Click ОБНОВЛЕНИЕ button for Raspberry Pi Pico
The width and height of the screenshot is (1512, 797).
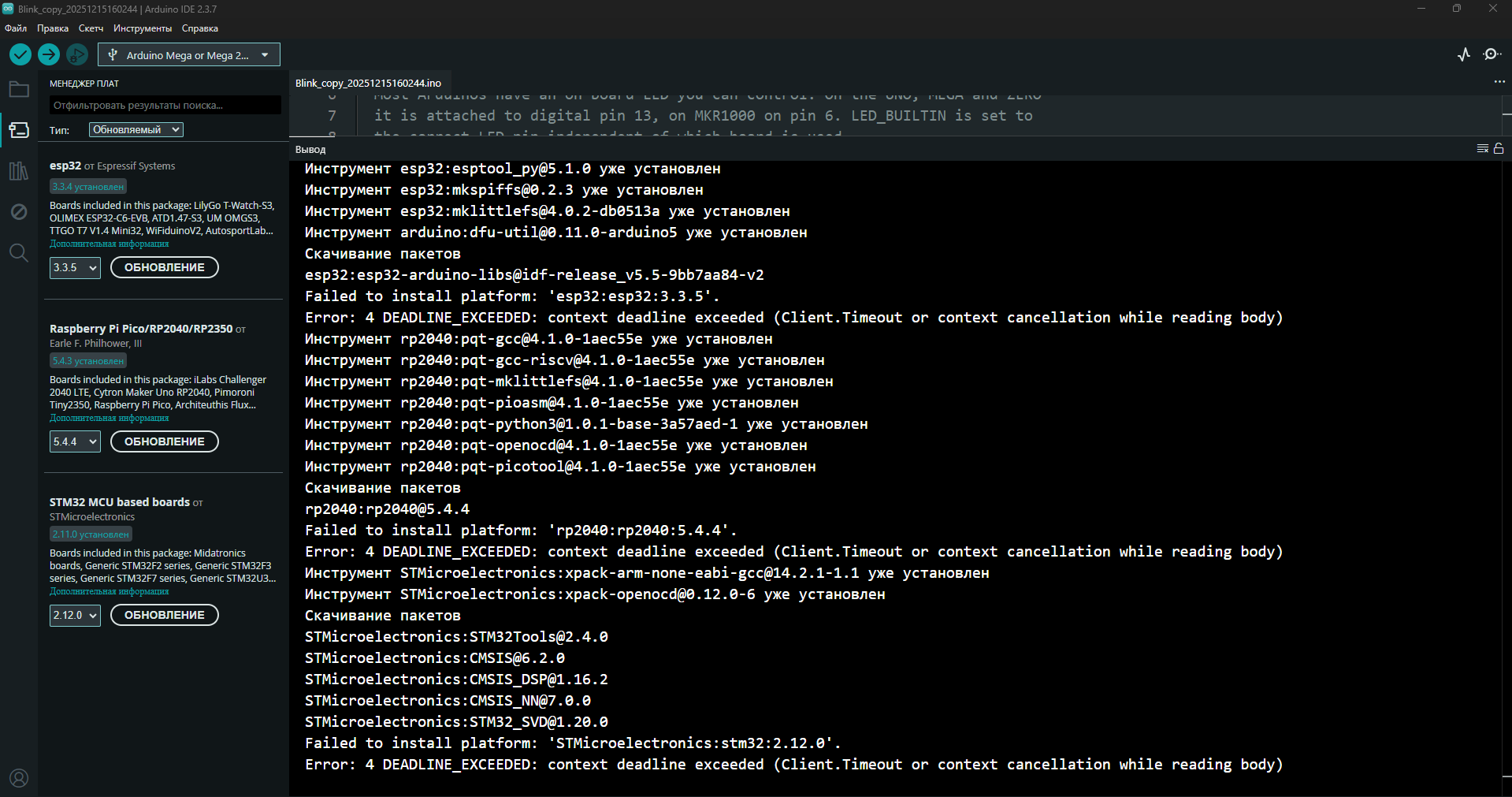(x=165, y=441)
